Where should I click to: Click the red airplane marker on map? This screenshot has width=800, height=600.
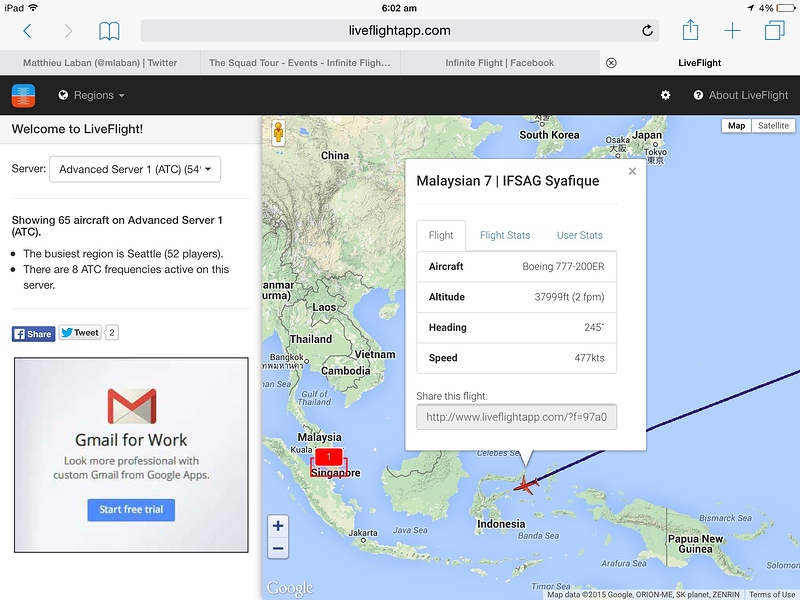[x=526, y=484]
